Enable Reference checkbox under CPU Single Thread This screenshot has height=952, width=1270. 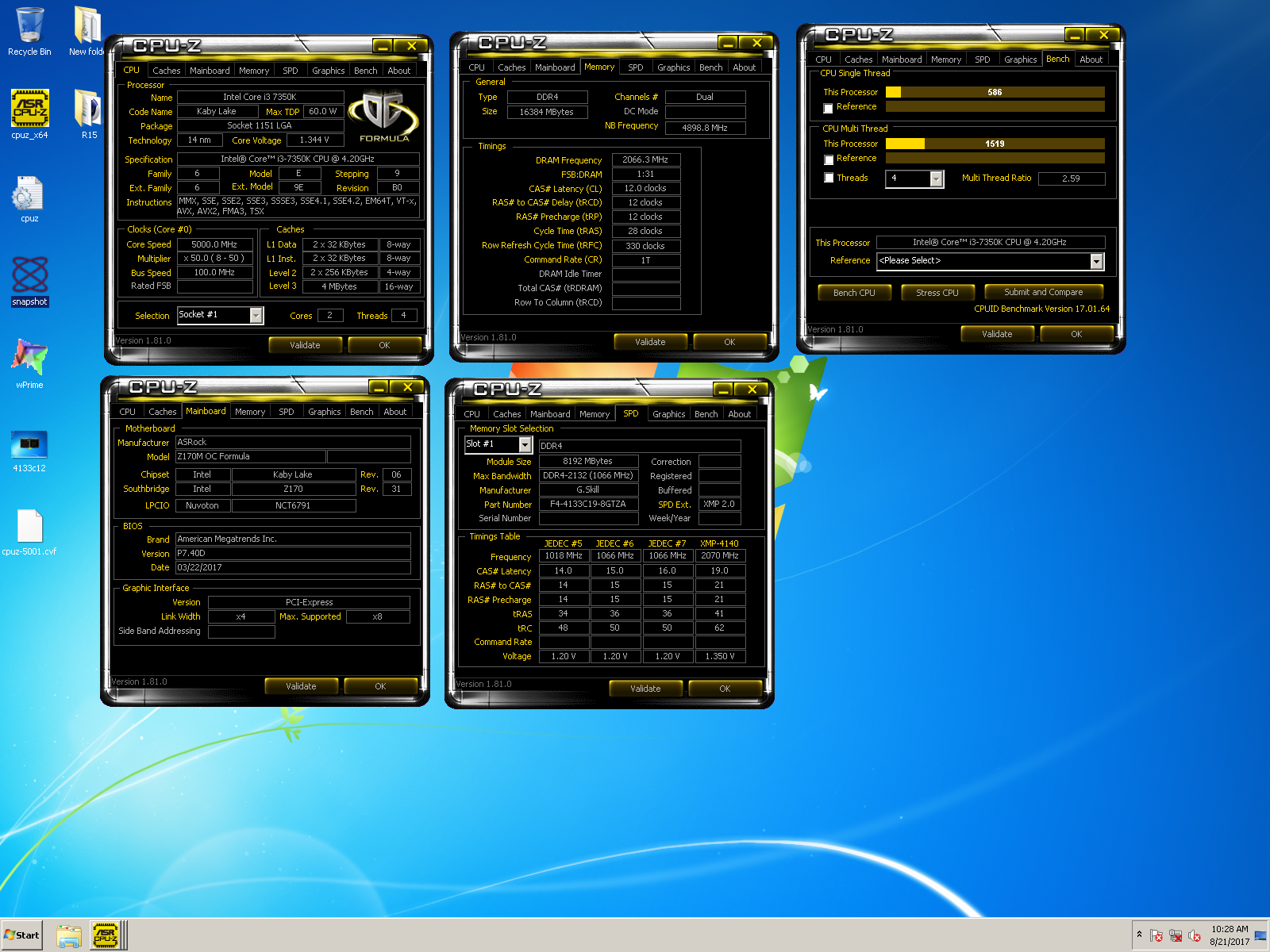[829, 108]
